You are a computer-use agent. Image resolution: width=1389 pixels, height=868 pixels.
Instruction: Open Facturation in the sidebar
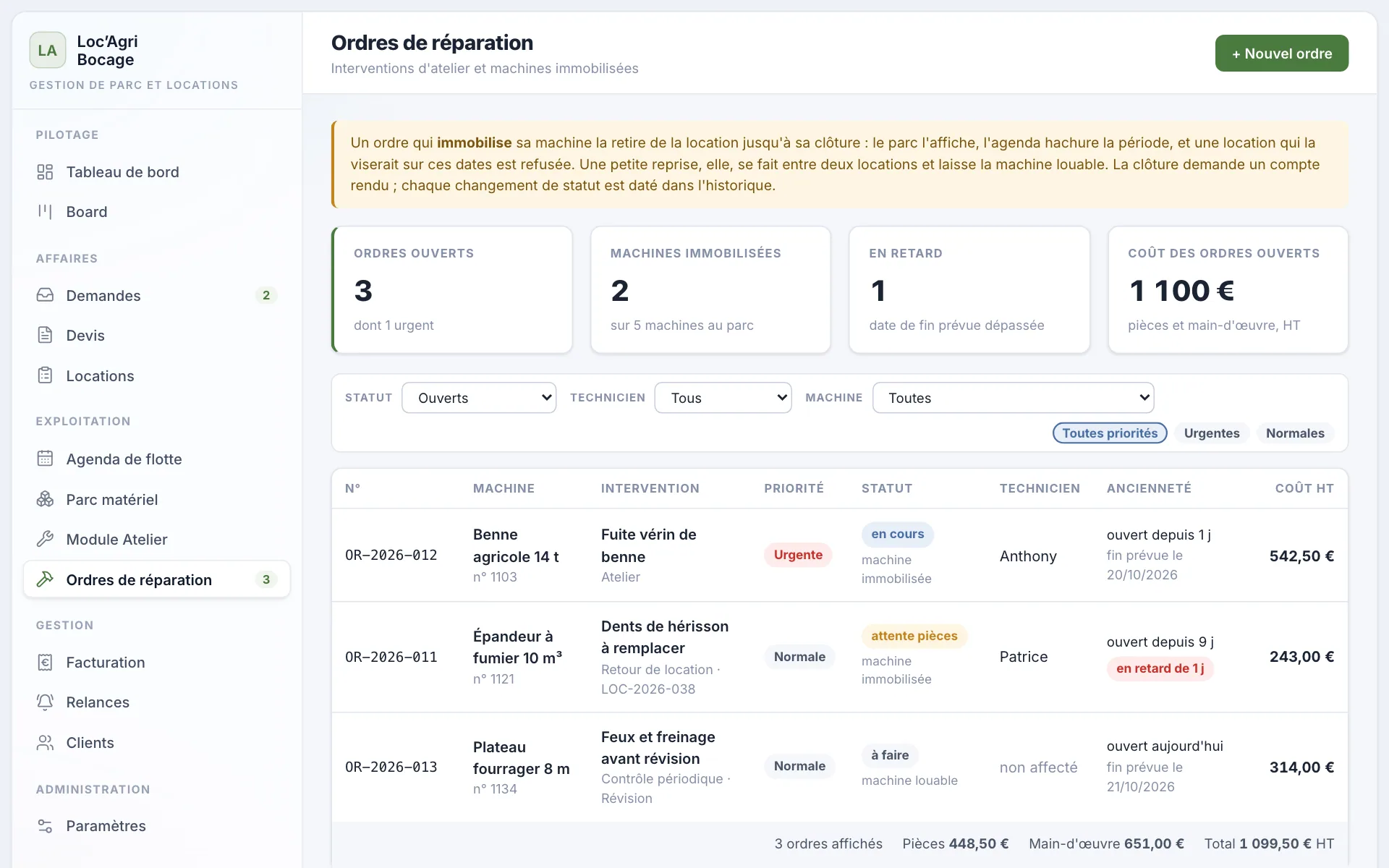click(x=157, y=663)
